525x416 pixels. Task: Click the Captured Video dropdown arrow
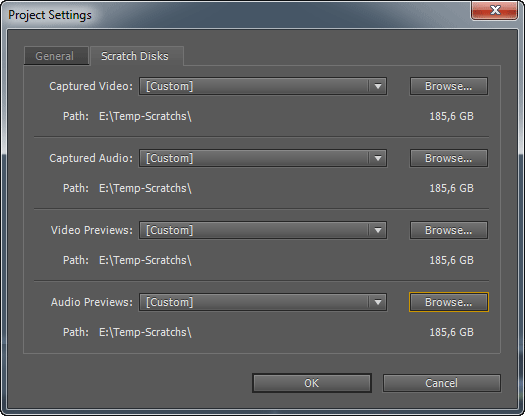click(x=378, y=86)
